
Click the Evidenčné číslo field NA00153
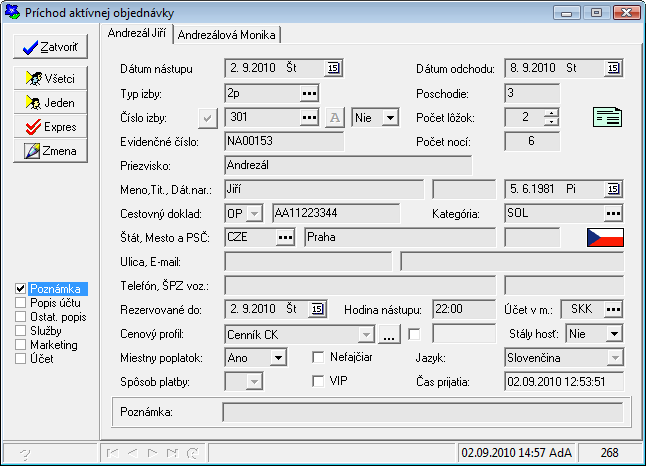click(x=284, y=141)
